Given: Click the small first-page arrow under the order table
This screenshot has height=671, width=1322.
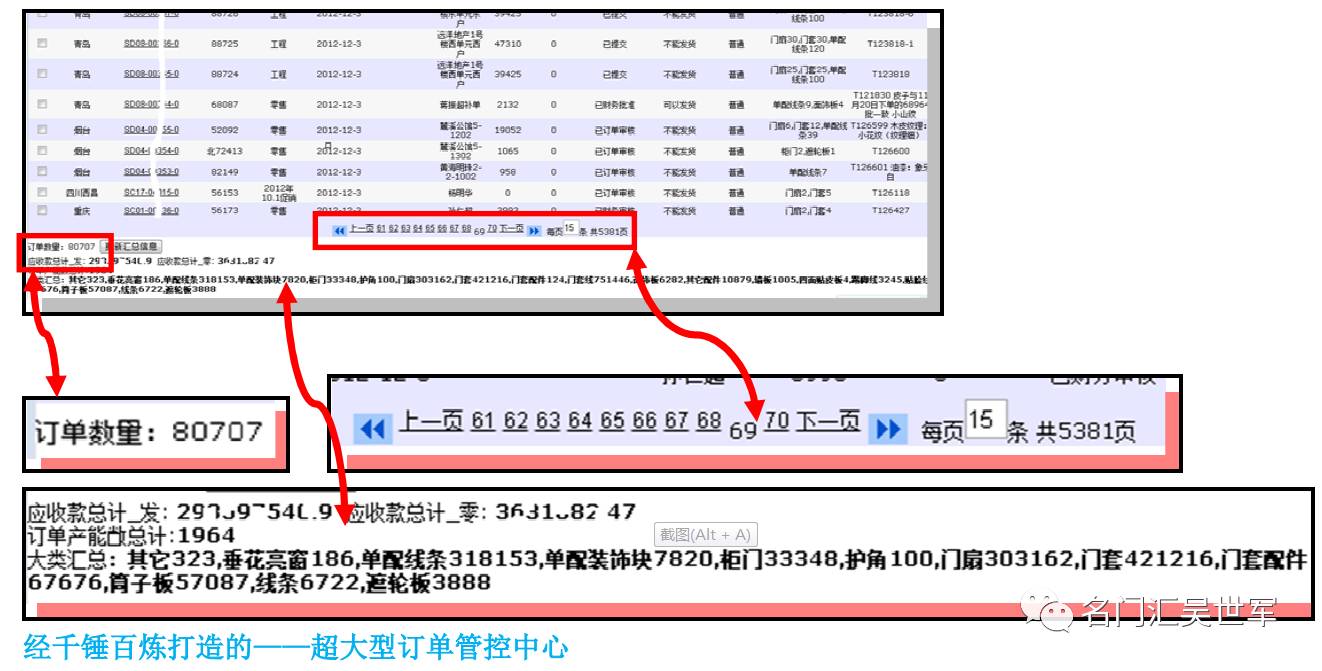Looking at the screenshot, I should pos(339,230).
